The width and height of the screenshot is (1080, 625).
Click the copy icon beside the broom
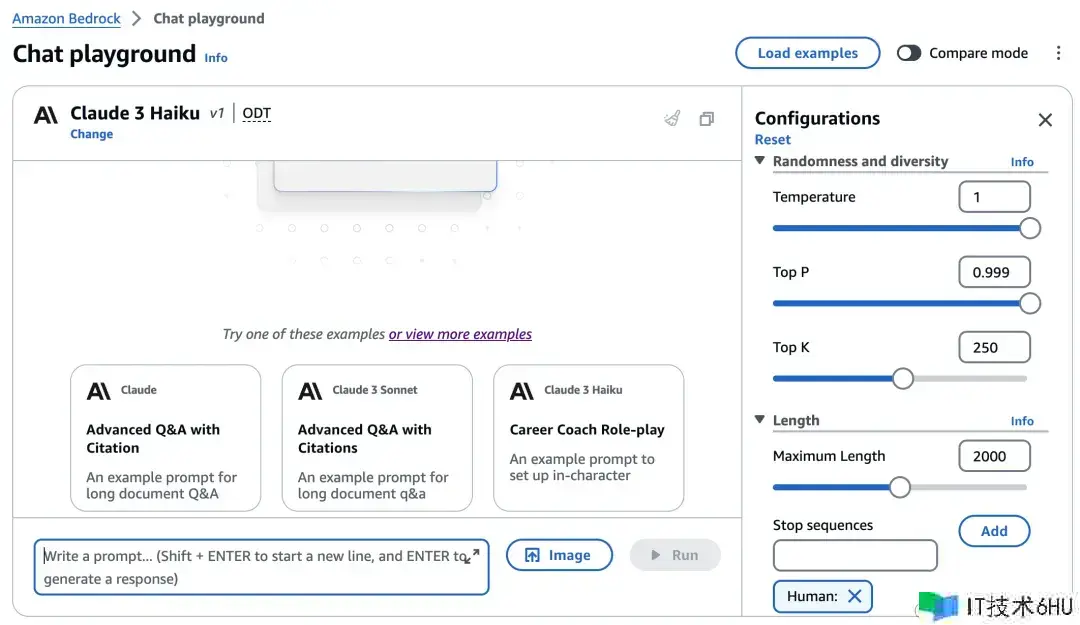706,119
